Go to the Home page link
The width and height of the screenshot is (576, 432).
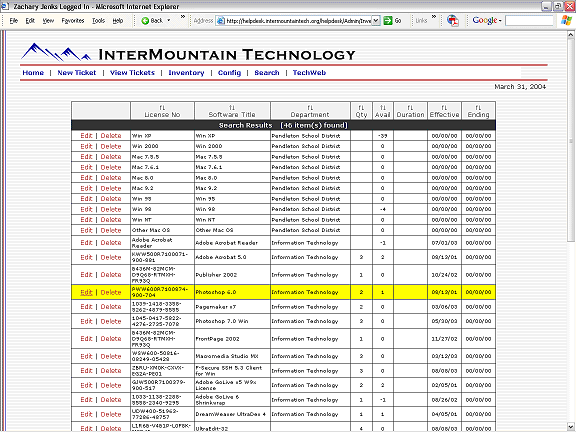tap(33, 73)
